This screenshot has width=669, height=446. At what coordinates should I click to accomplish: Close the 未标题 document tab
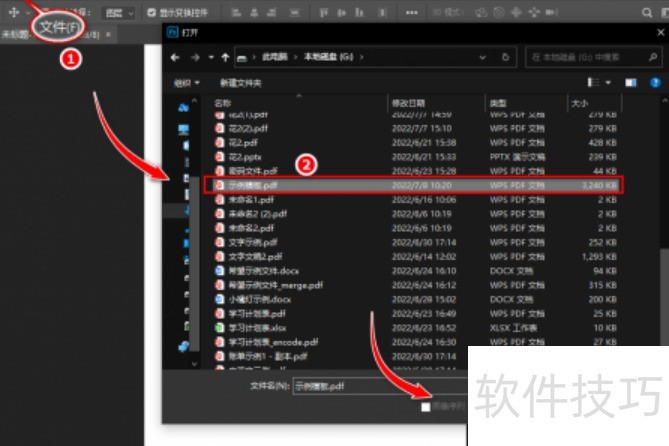[x=108, y=34]
